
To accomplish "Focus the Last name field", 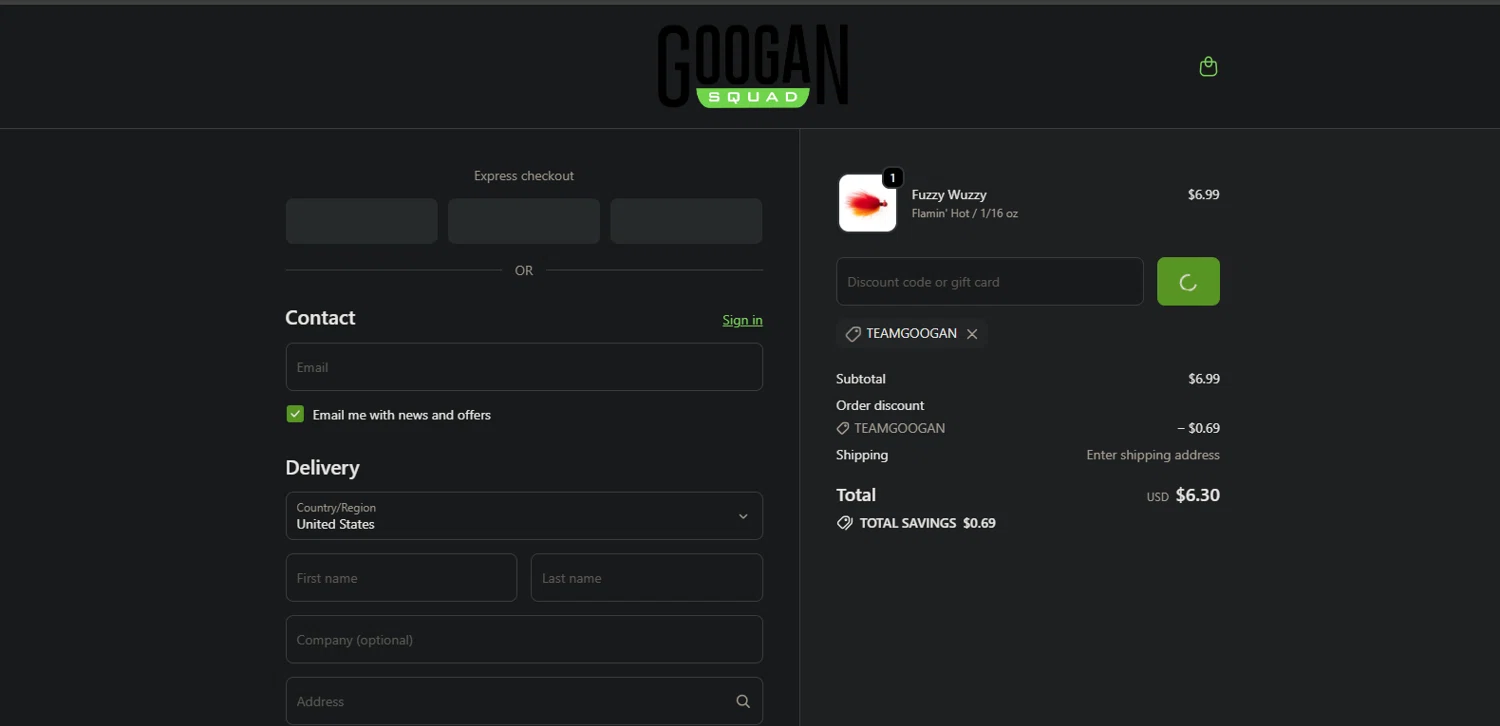I will 647,578.
